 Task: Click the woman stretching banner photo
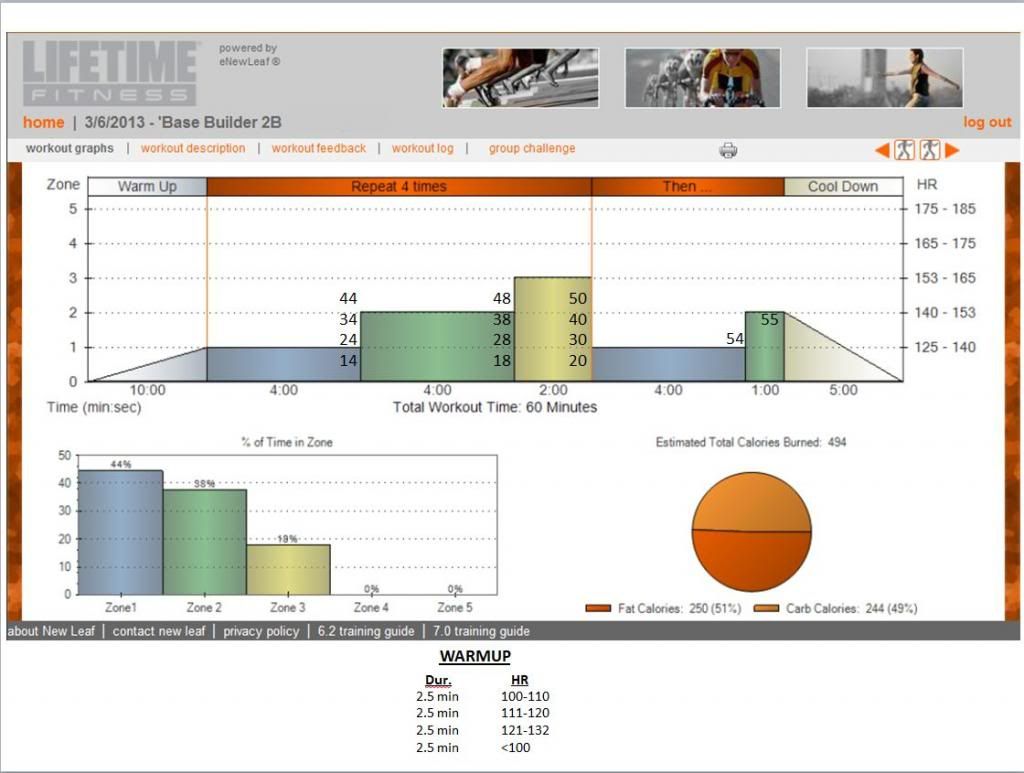point(885,78)
